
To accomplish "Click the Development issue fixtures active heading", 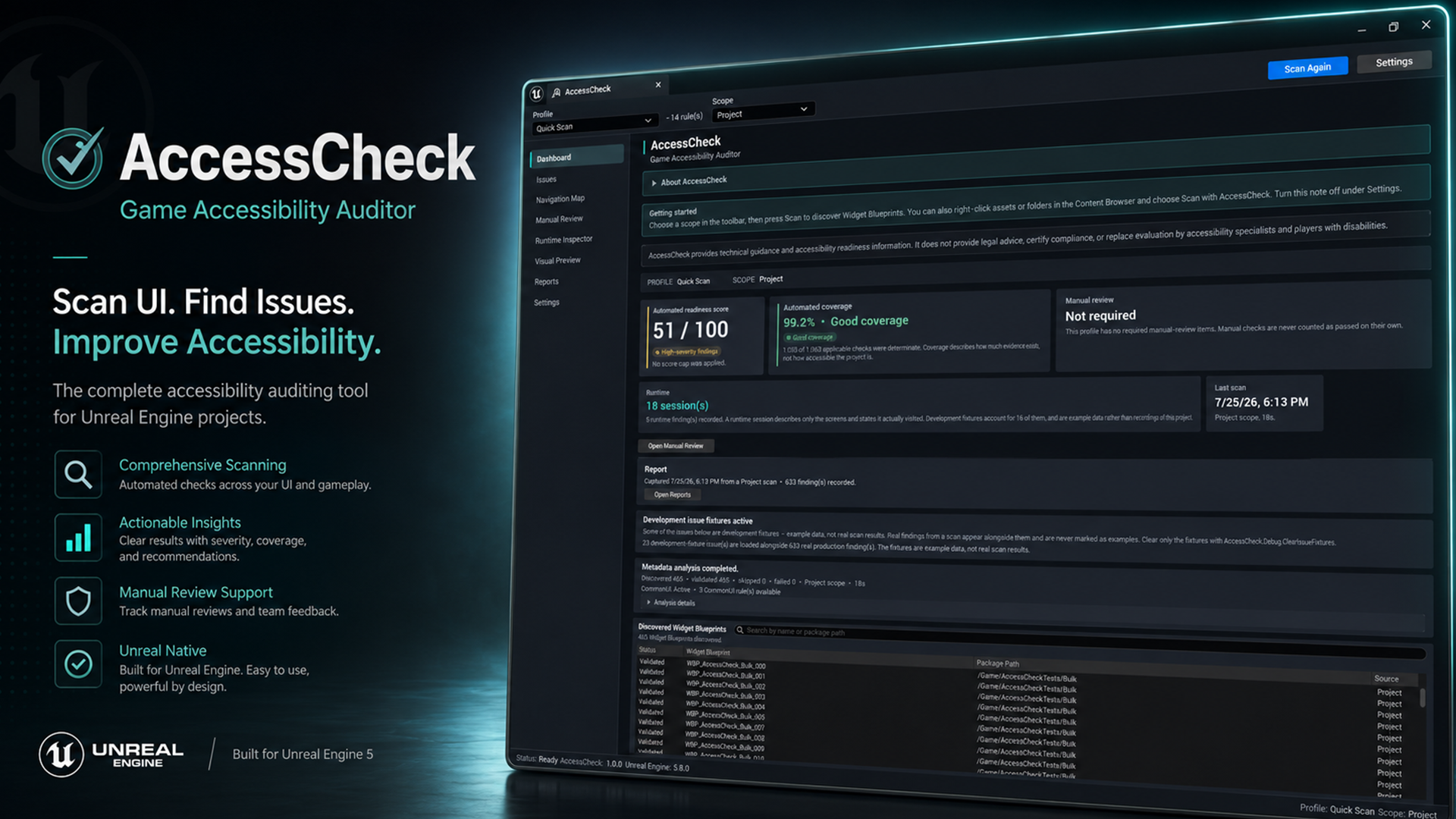I will click(697, 520).
